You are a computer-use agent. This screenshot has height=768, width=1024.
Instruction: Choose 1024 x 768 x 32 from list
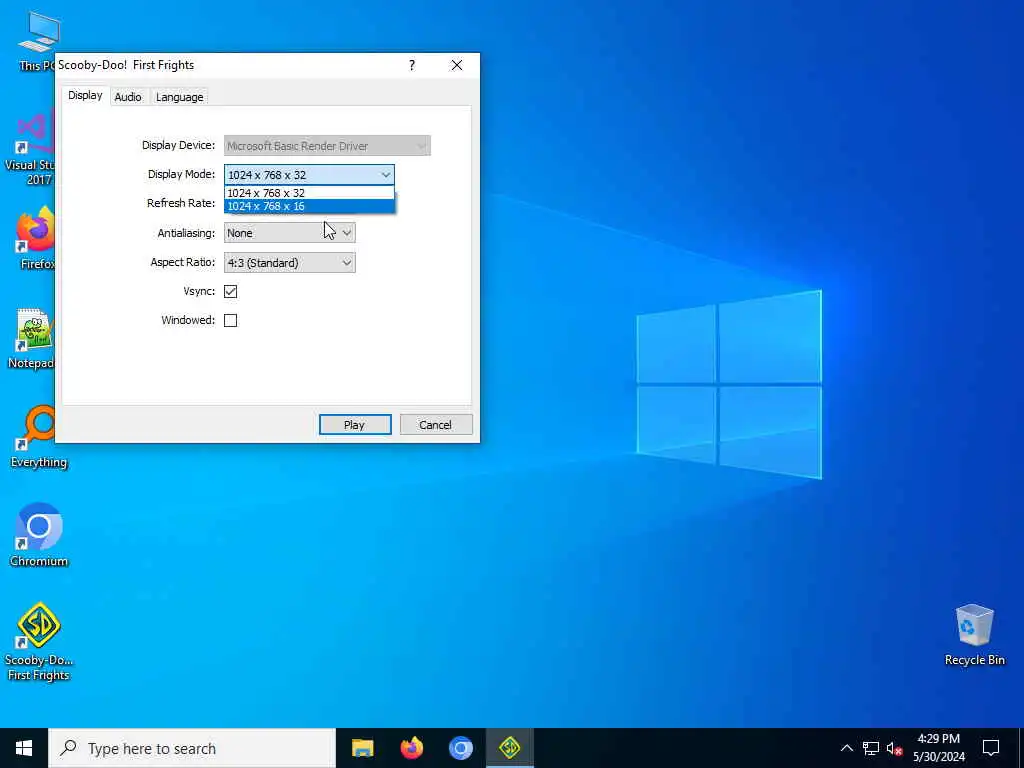point(310,193)
